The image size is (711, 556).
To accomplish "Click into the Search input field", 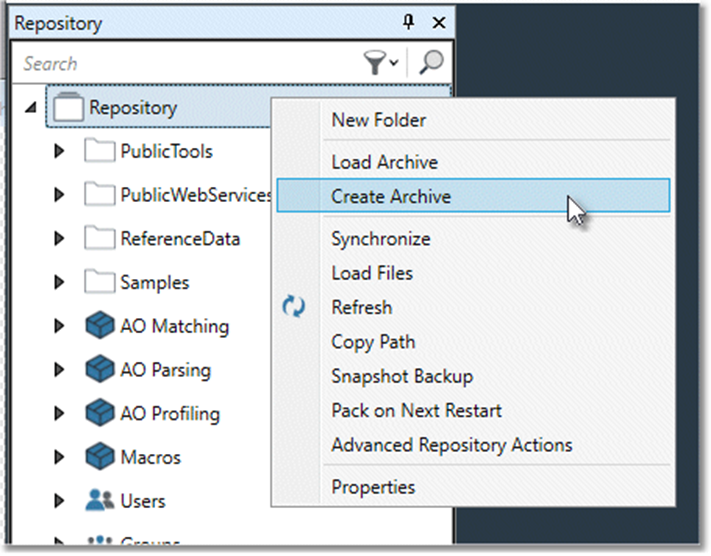I will coord(180,63).
